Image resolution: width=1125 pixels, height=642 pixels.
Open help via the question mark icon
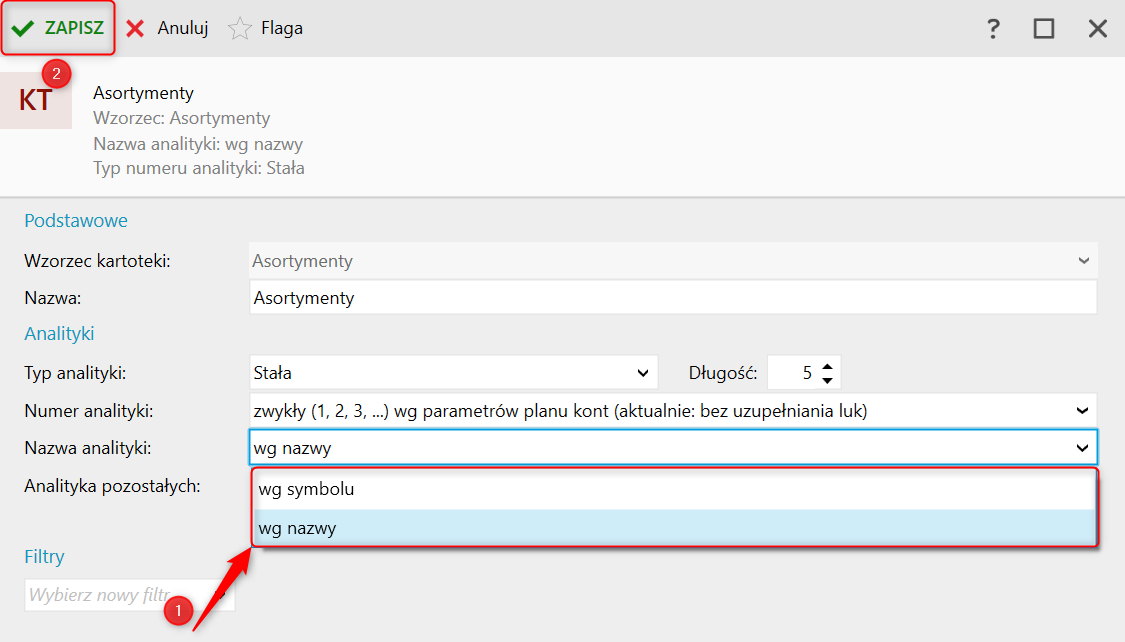993,28
